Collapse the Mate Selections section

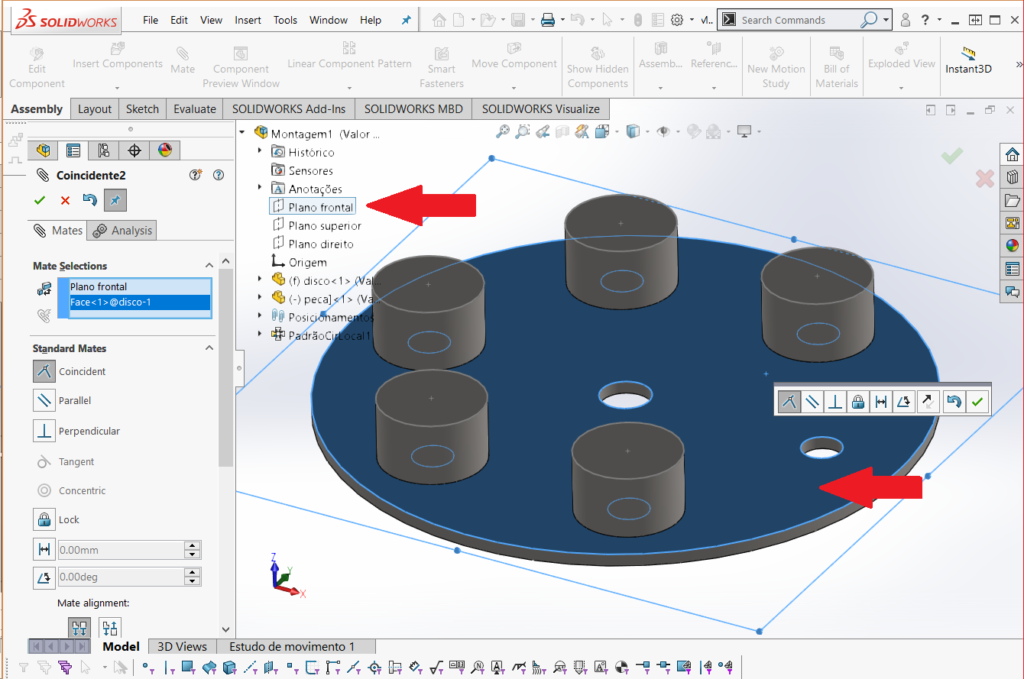[x=210, y=266]
